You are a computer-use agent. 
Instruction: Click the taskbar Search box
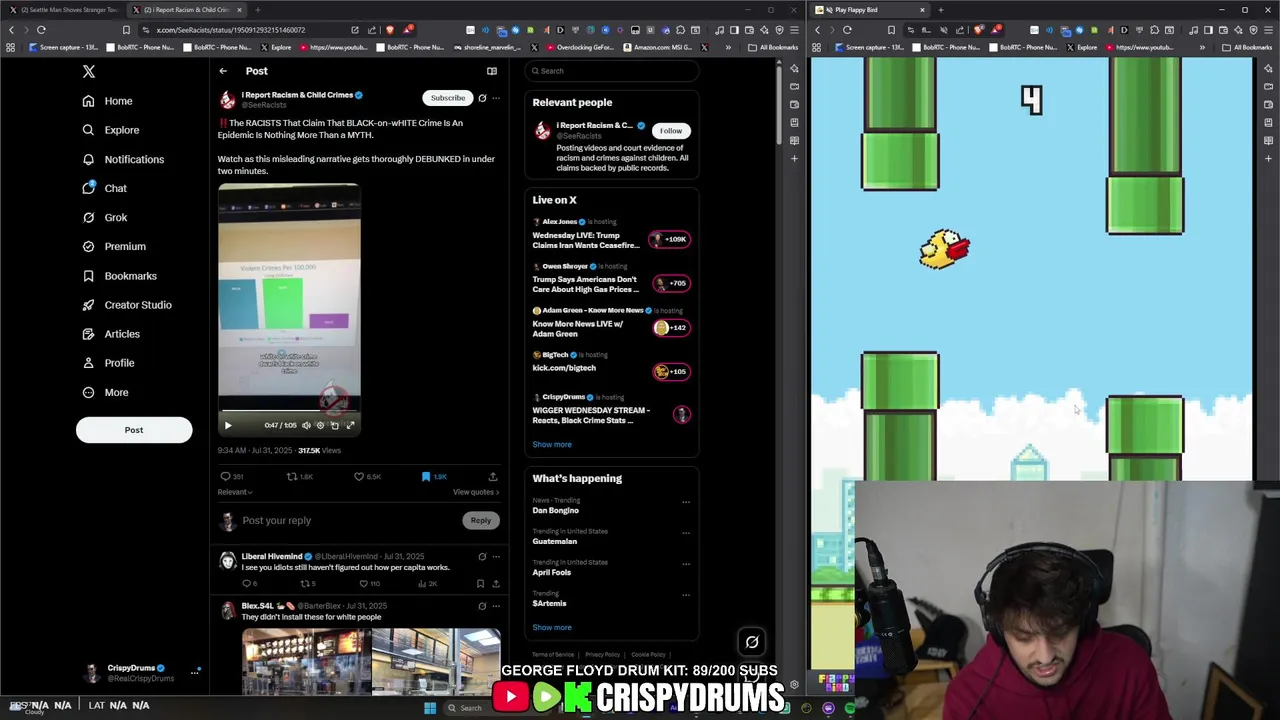470,708
